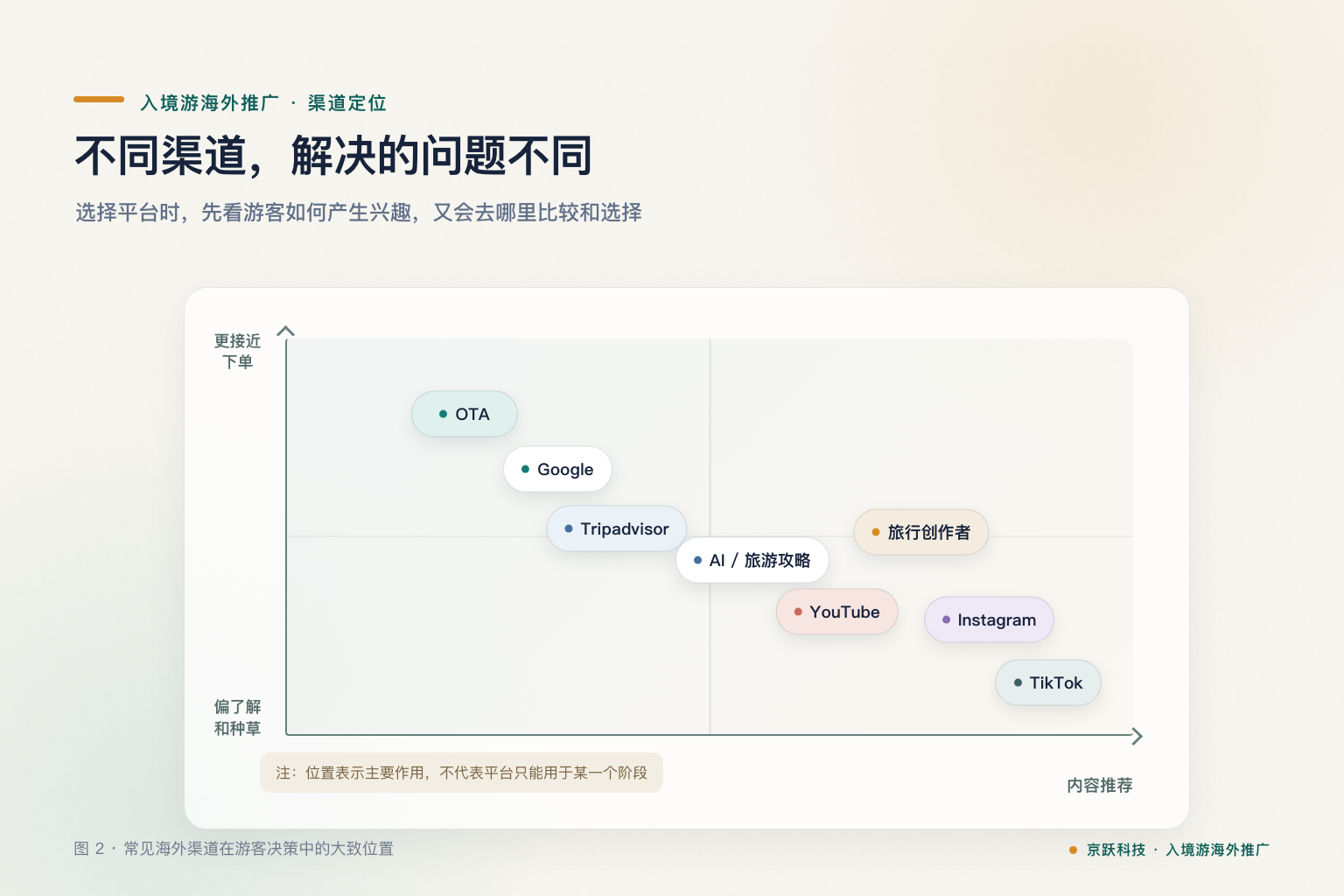Click the heading 不同渠道，解决的问题不同
Viewport: 1344px width, 896px height.
pos(333,157)
